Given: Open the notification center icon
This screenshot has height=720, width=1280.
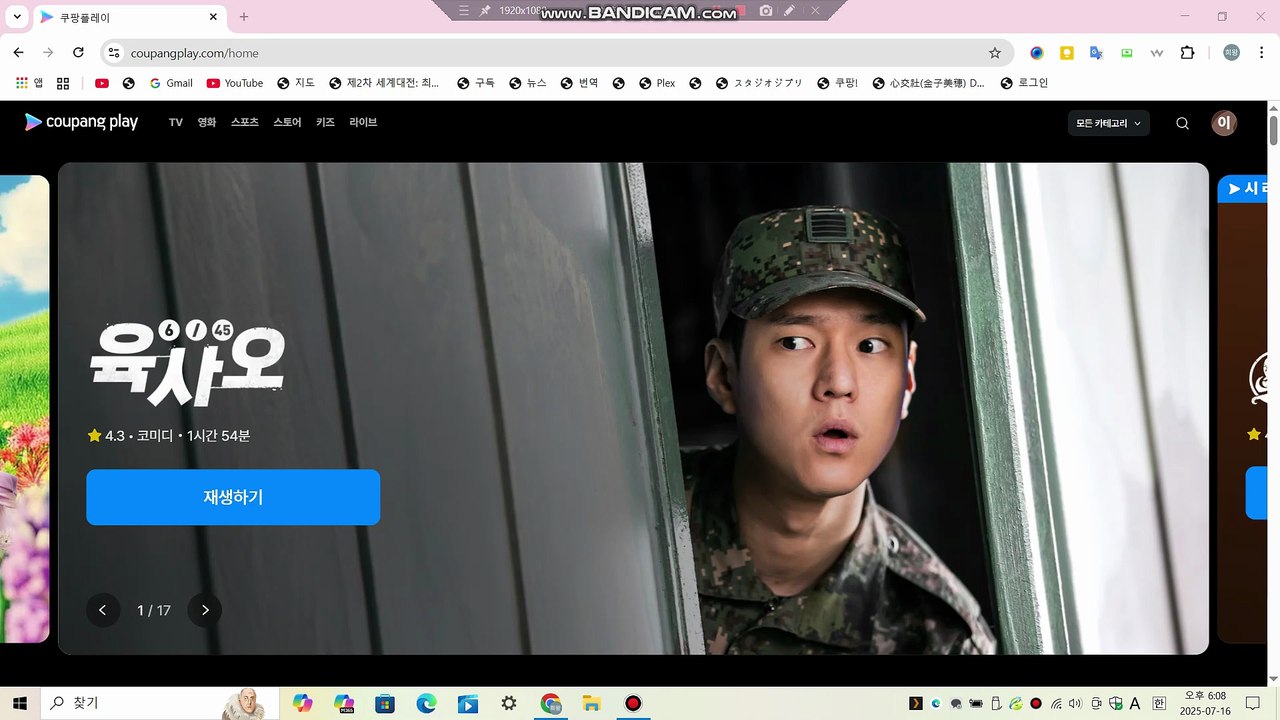Looking at the screenshot, I should [x=1252, y=704].
